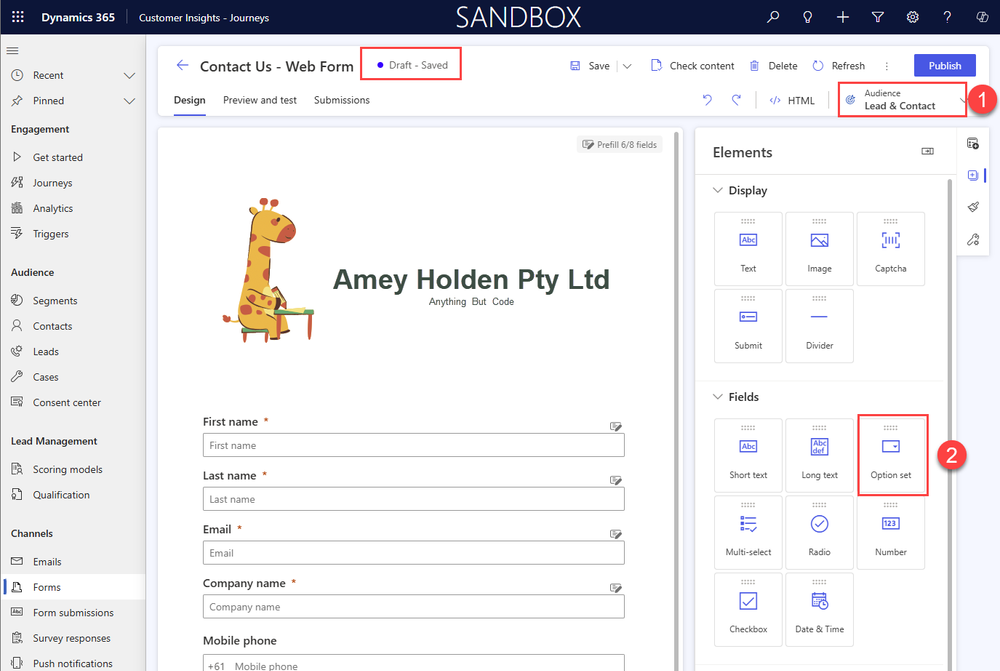Screen dimensions: 1000x671
Task: Click the Save button
Action: 590,66
